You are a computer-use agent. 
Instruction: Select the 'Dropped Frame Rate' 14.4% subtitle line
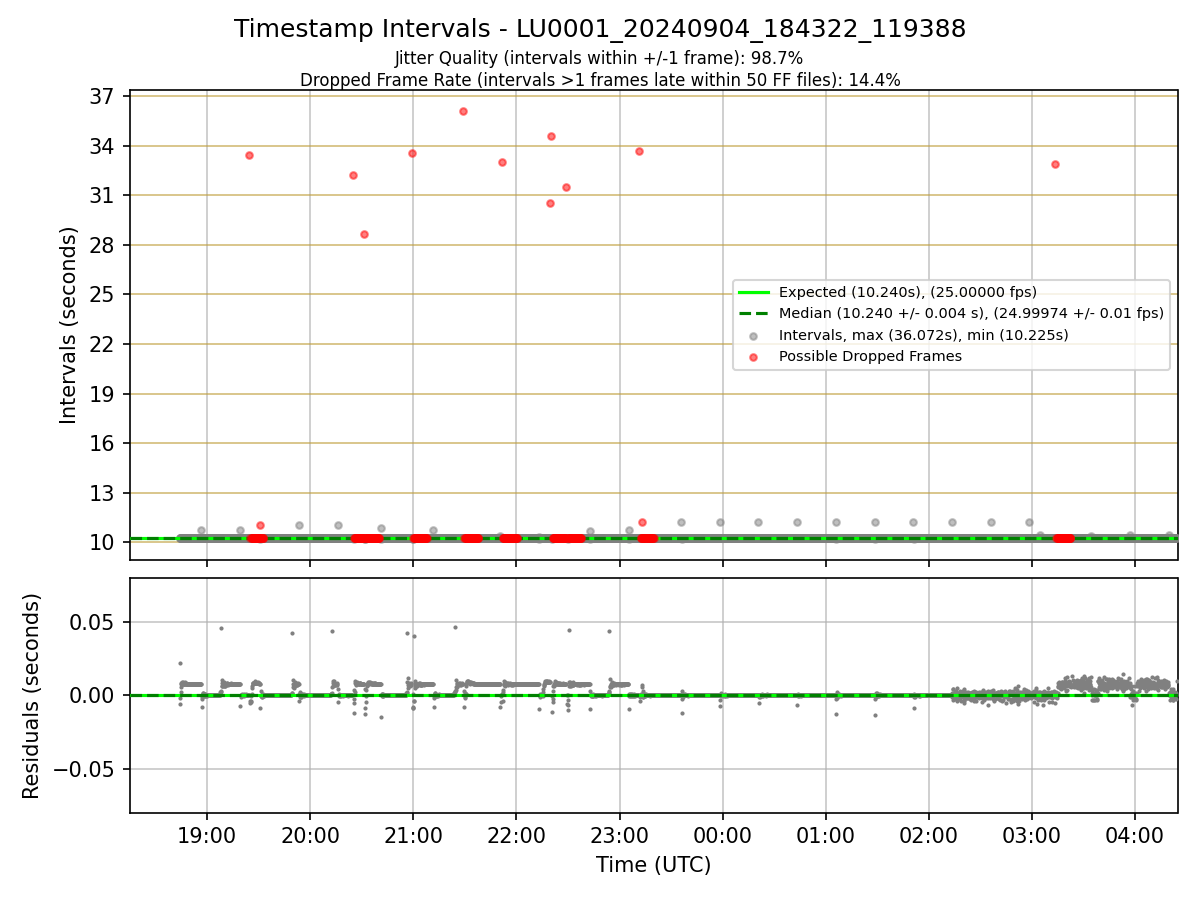[600, 80]
